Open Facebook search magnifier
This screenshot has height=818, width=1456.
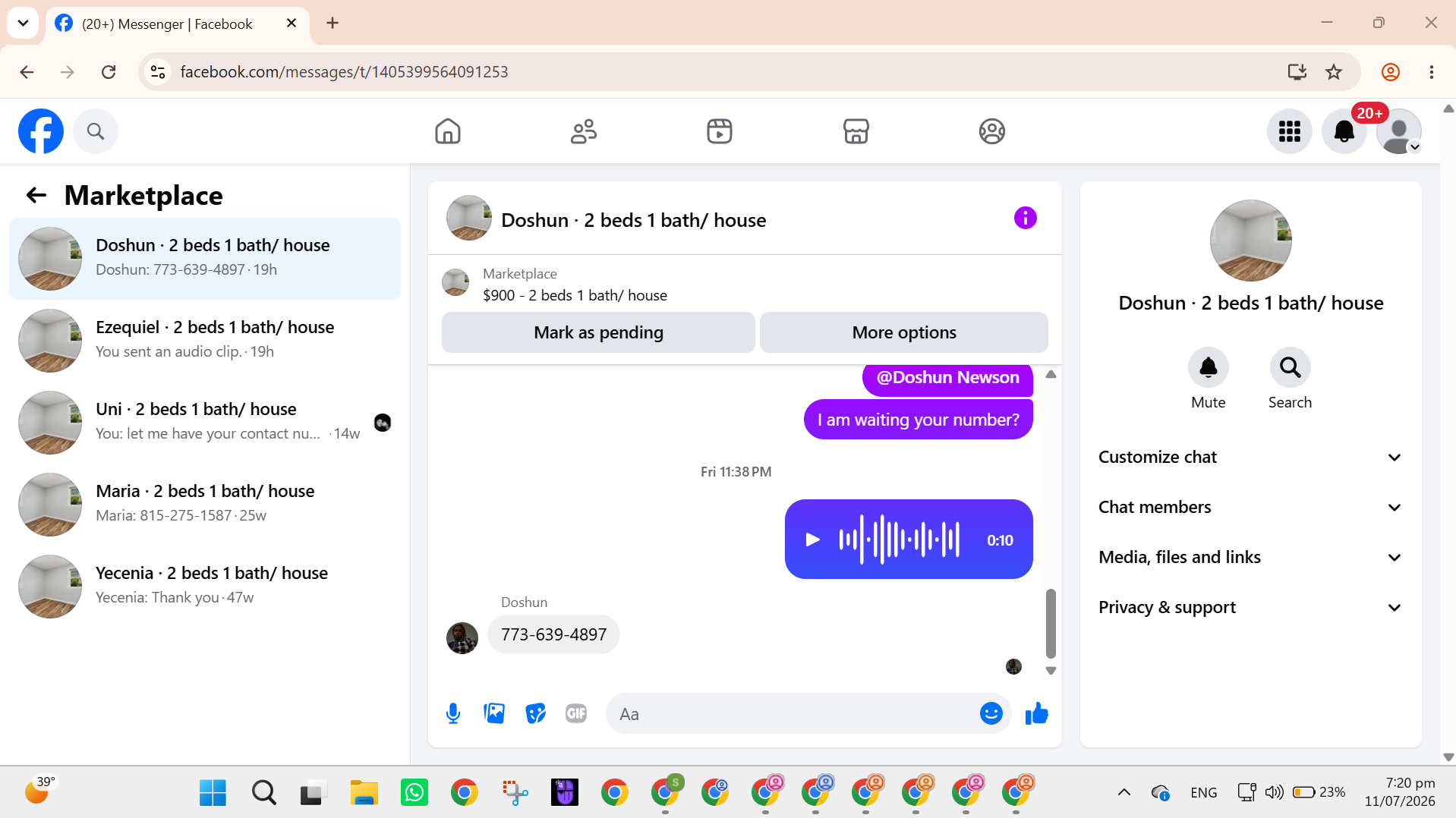[x=96, y=131]
